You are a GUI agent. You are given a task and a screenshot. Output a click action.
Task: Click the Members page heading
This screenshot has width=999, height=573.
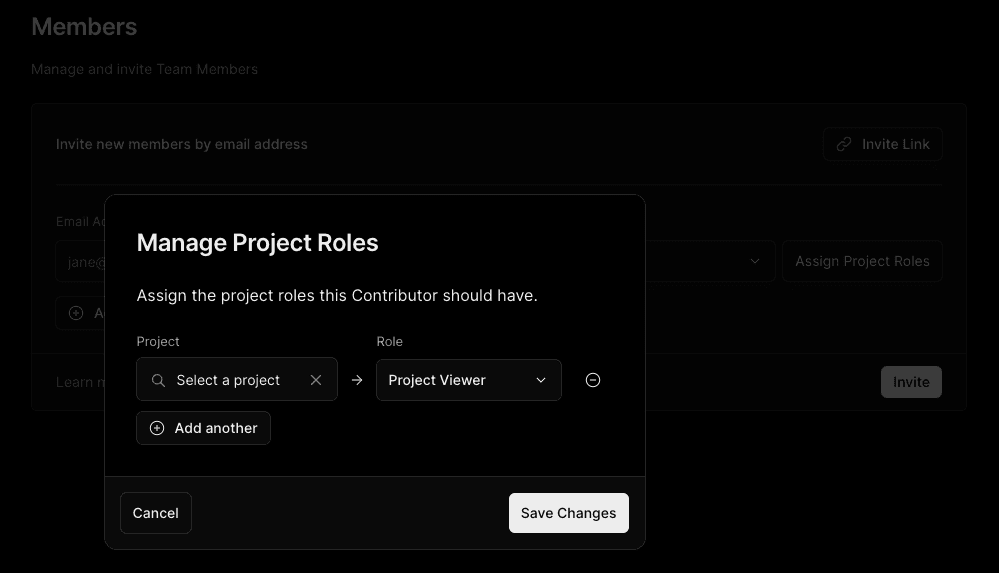84,27
